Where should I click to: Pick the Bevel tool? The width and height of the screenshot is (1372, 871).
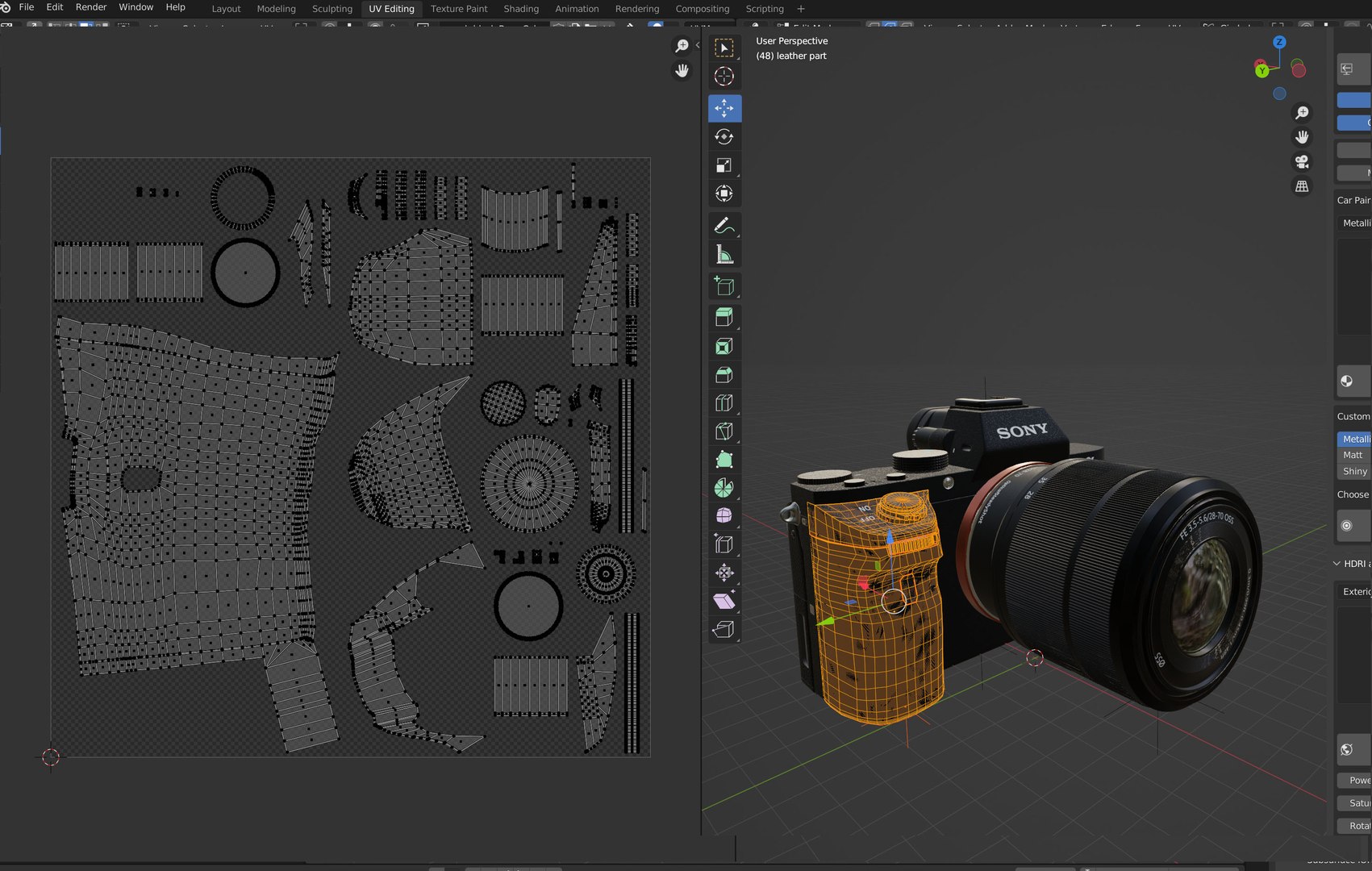[724, 375]
